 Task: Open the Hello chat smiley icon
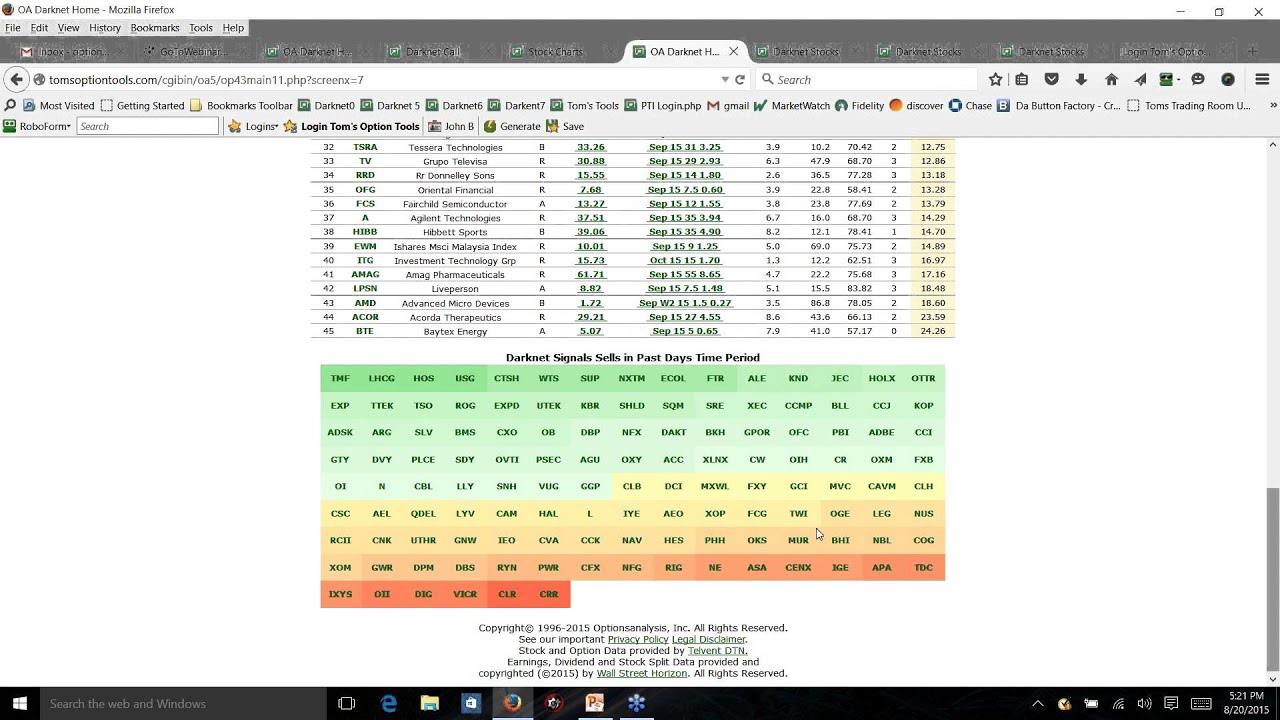pyautogui.click(x=1198, y=79)
